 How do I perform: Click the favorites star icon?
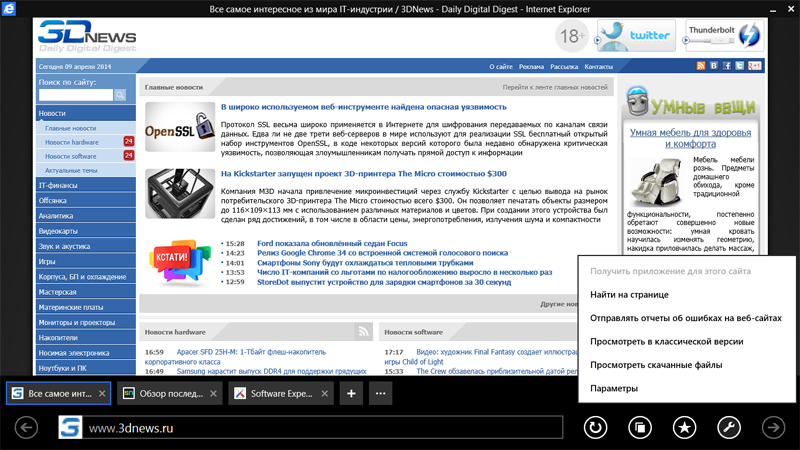(x=684, y=428)
